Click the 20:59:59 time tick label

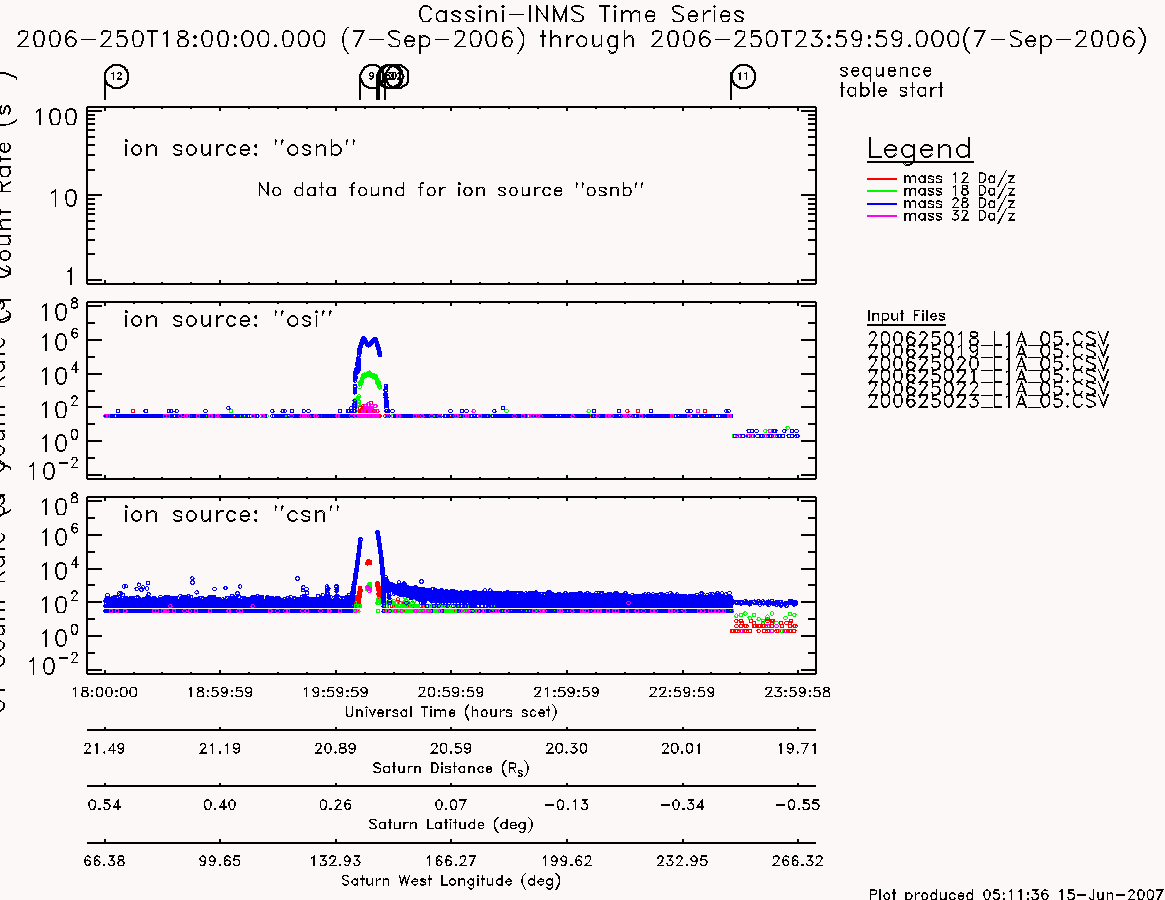[x=450, y=692]
